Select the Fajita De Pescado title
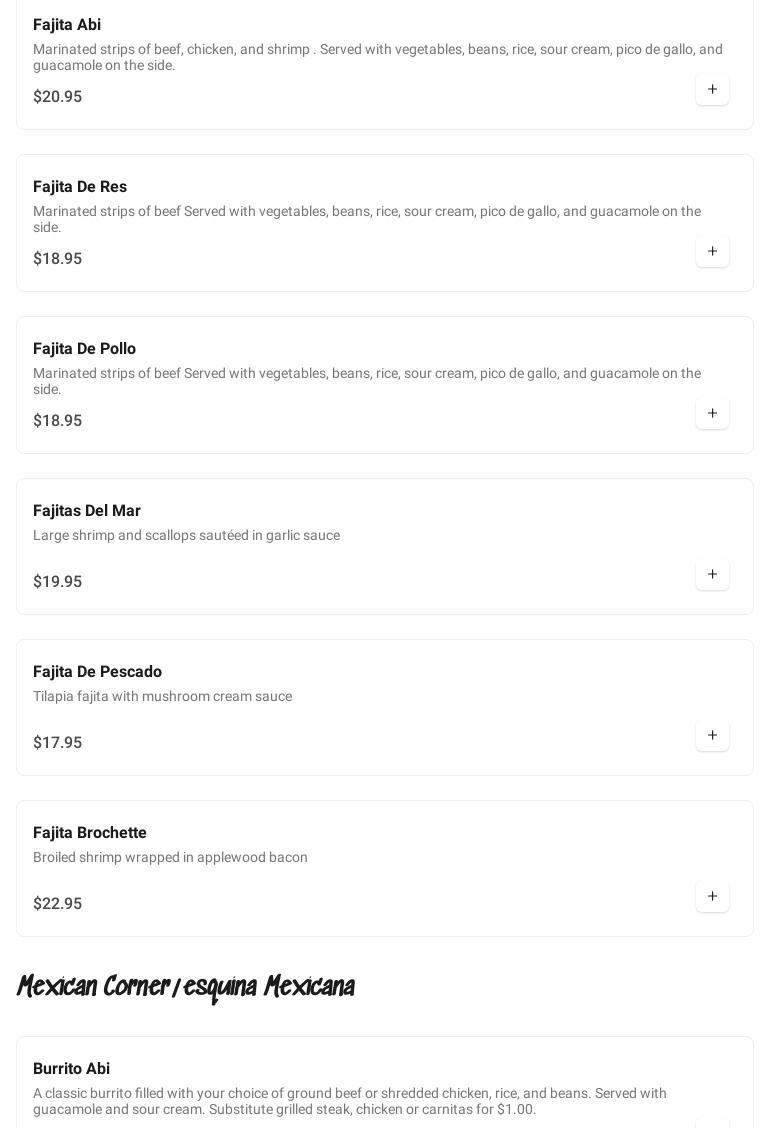Image resolution: width=770 pixels, height=1128 pixels. 97,672
